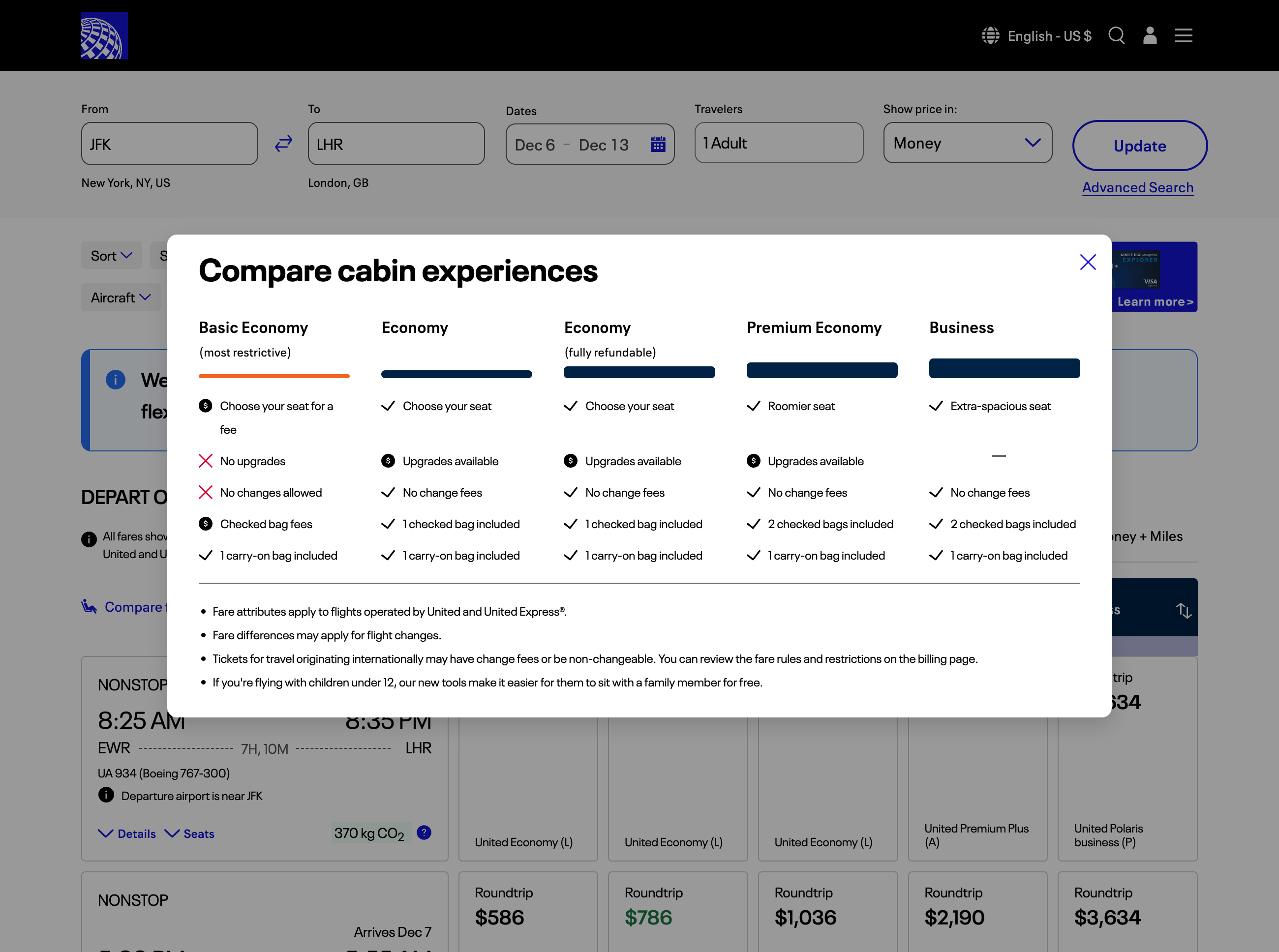Close the Compare cabin experiences dialog
The width and height of the screenshot is (1279, 952).
coord(1088,262)
